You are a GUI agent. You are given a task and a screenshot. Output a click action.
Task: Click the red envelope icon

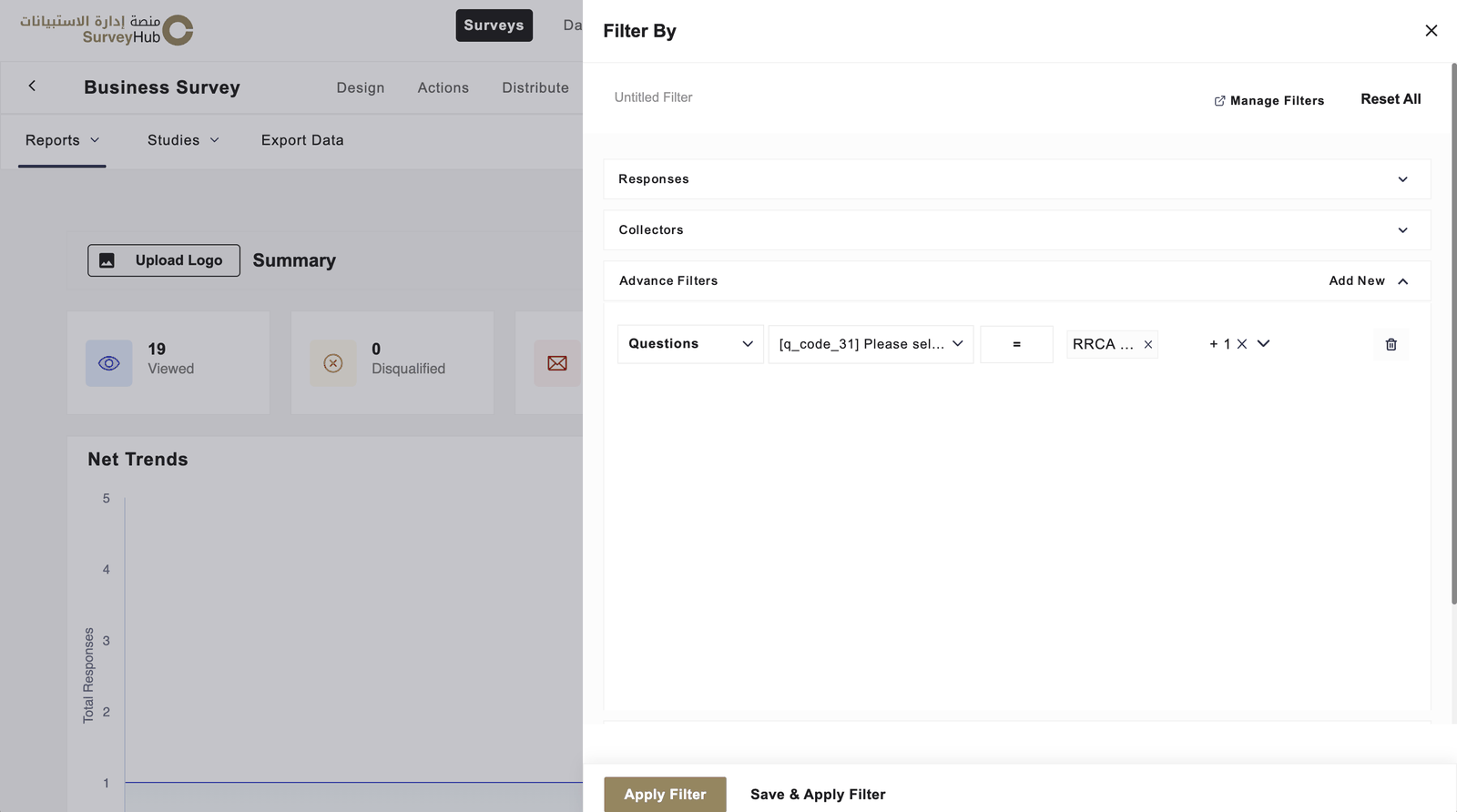point(557,363)
